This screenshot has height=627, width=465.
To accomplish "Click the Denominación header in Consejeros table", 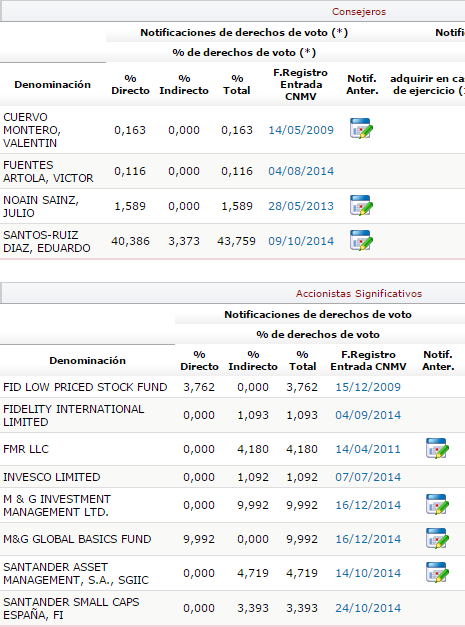I will 52,84.
